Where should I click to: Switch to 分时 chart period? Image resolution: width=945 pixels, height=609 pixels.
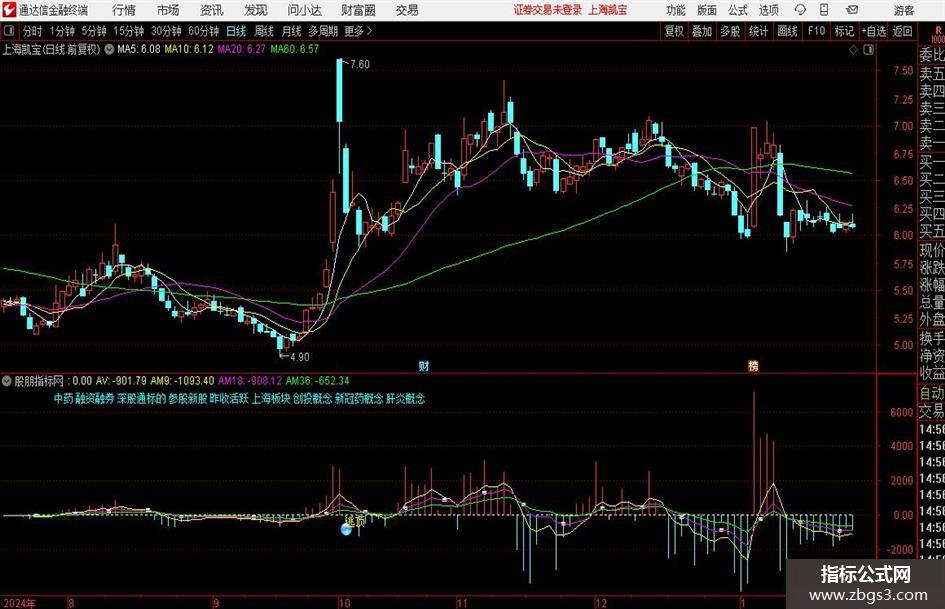click(x=33, y=31)
